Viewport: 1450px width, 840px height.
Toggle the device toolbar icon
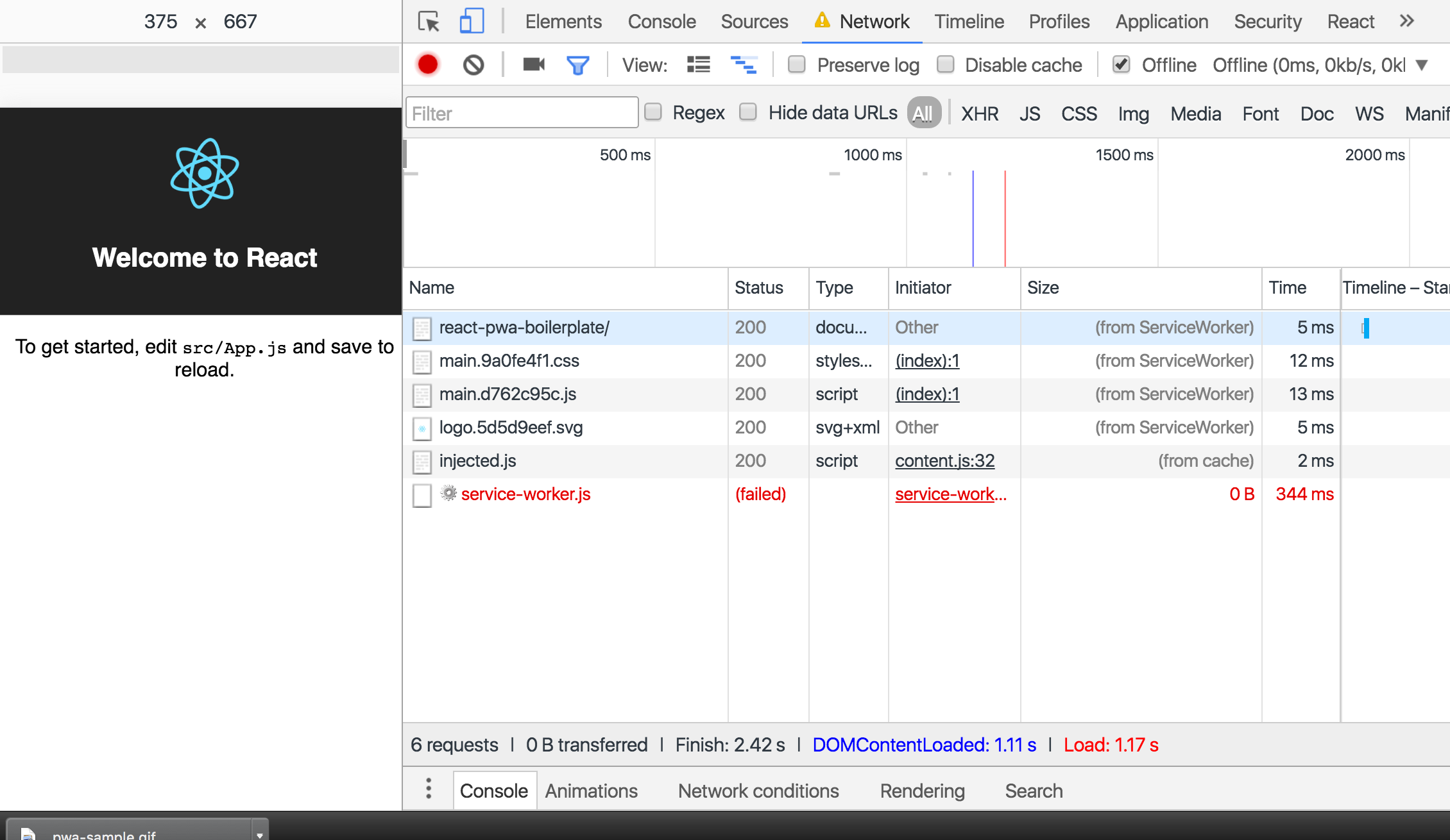pos(472,21)
